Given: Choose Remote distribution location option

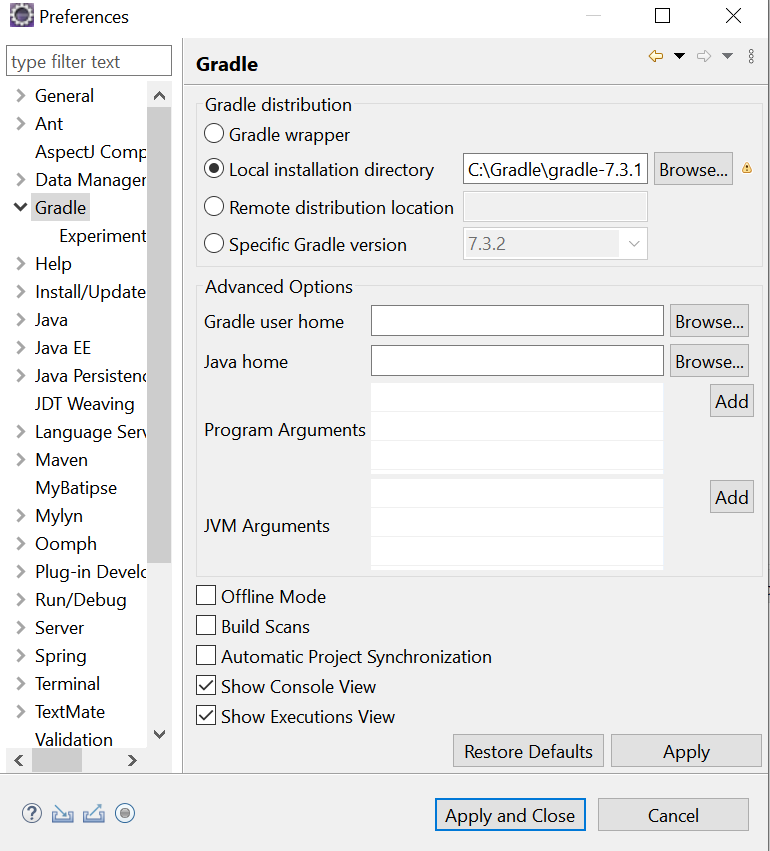Looking at the screenshot, I should tap(214, 206).
